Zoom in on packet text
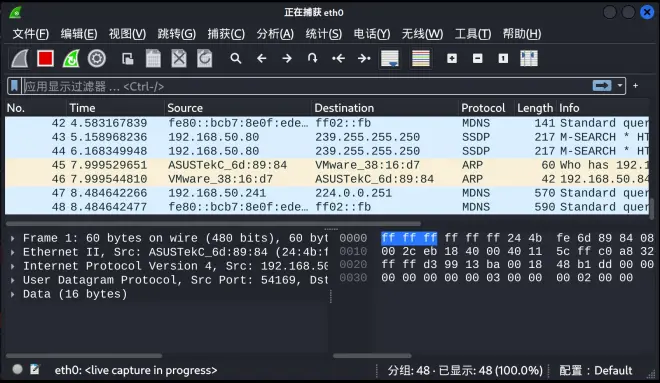 pyautogui.click(x=452, y=59)
